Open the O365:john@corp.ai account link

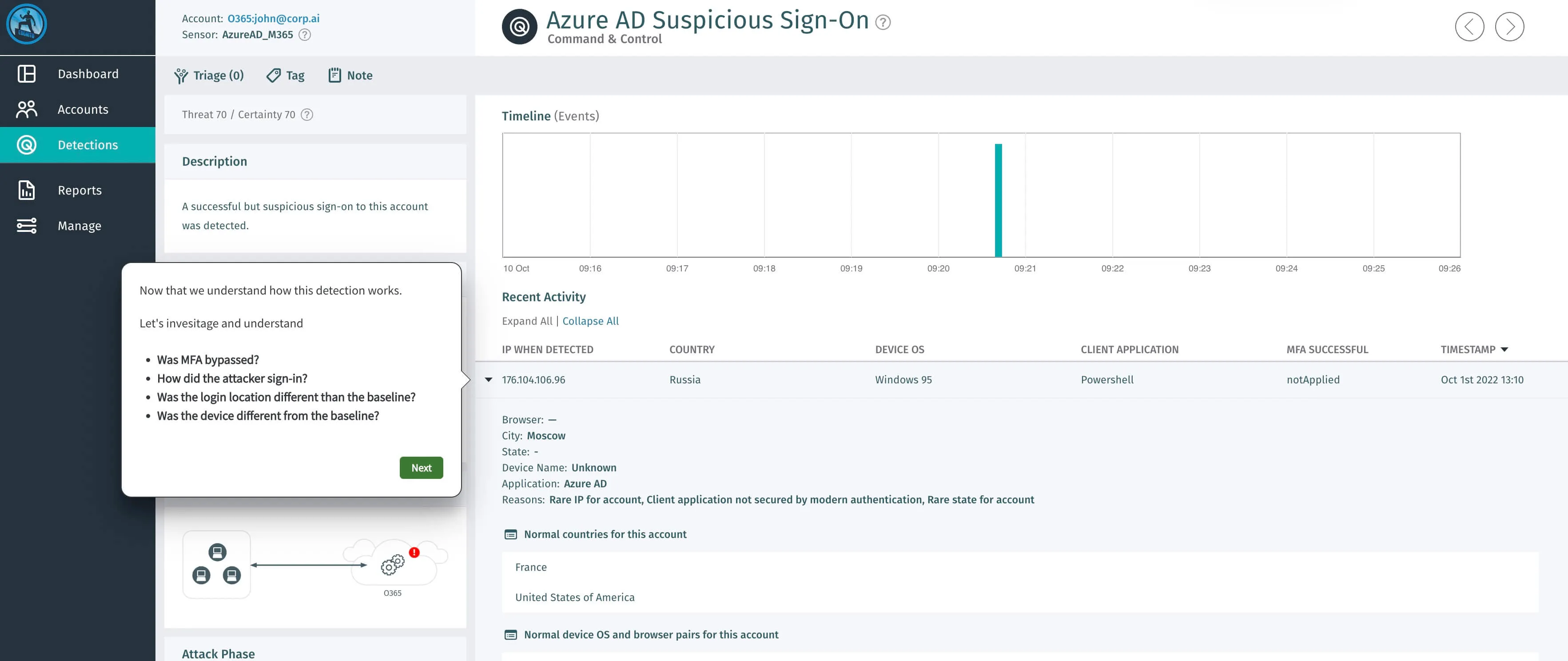click(273, 18)
